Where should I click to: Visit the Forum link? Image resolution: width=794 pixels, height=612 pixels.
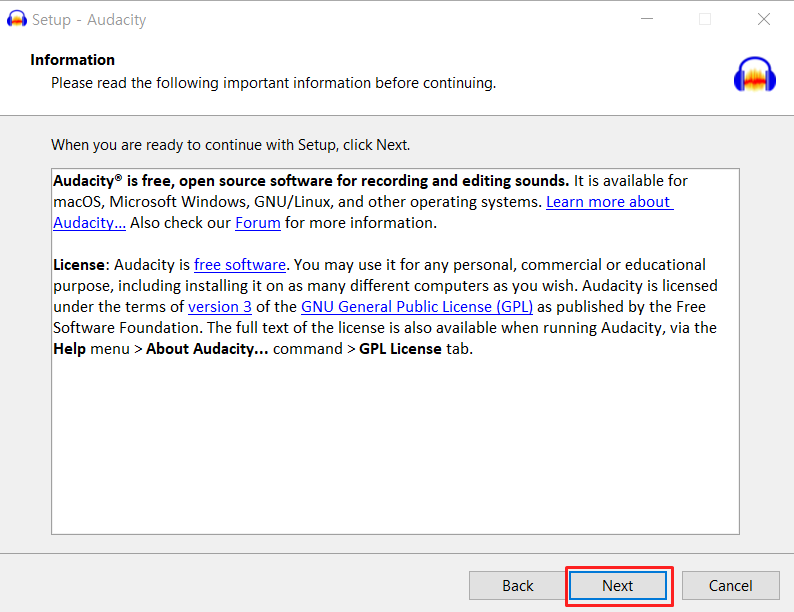click(258, 223)
